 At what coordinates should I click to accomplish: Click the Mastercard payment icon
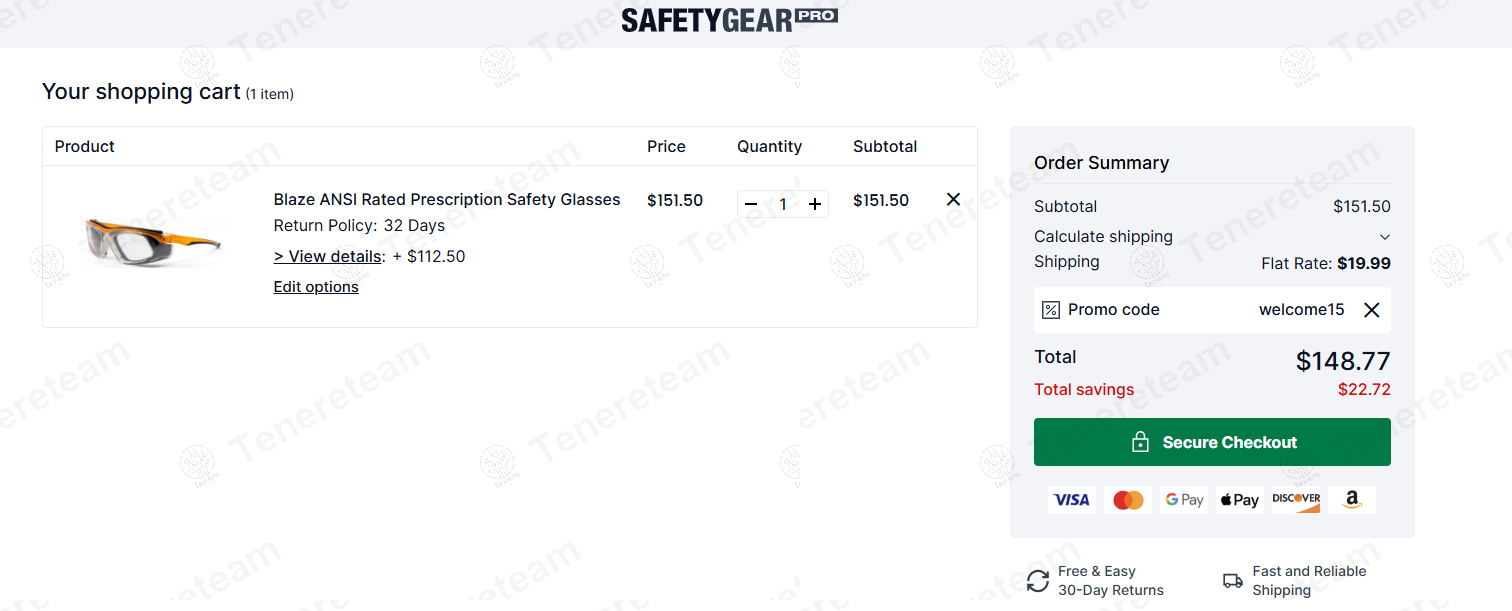click(1128, 500)
